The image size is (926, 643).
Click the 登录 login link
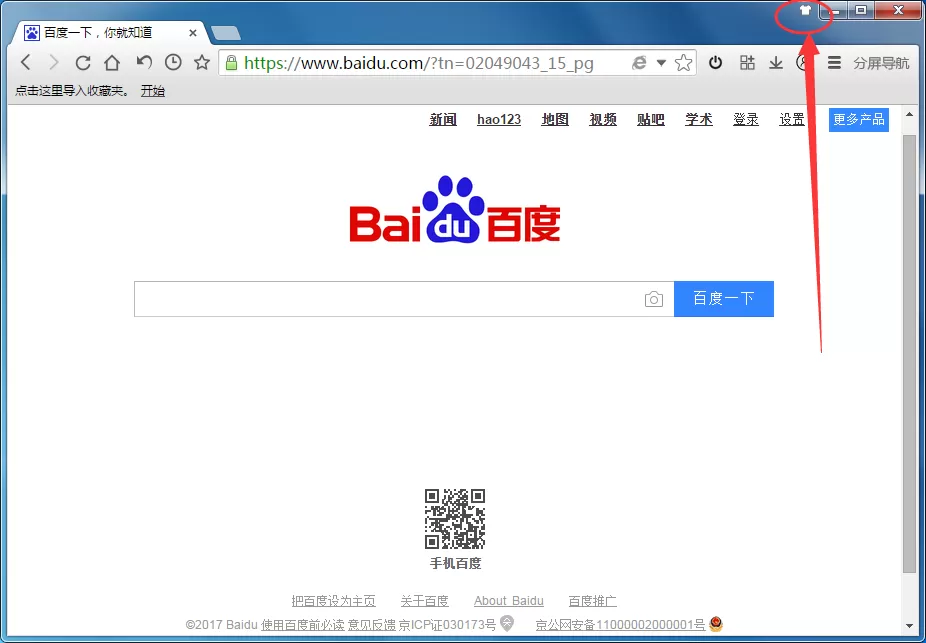click(x=746, y=119)
